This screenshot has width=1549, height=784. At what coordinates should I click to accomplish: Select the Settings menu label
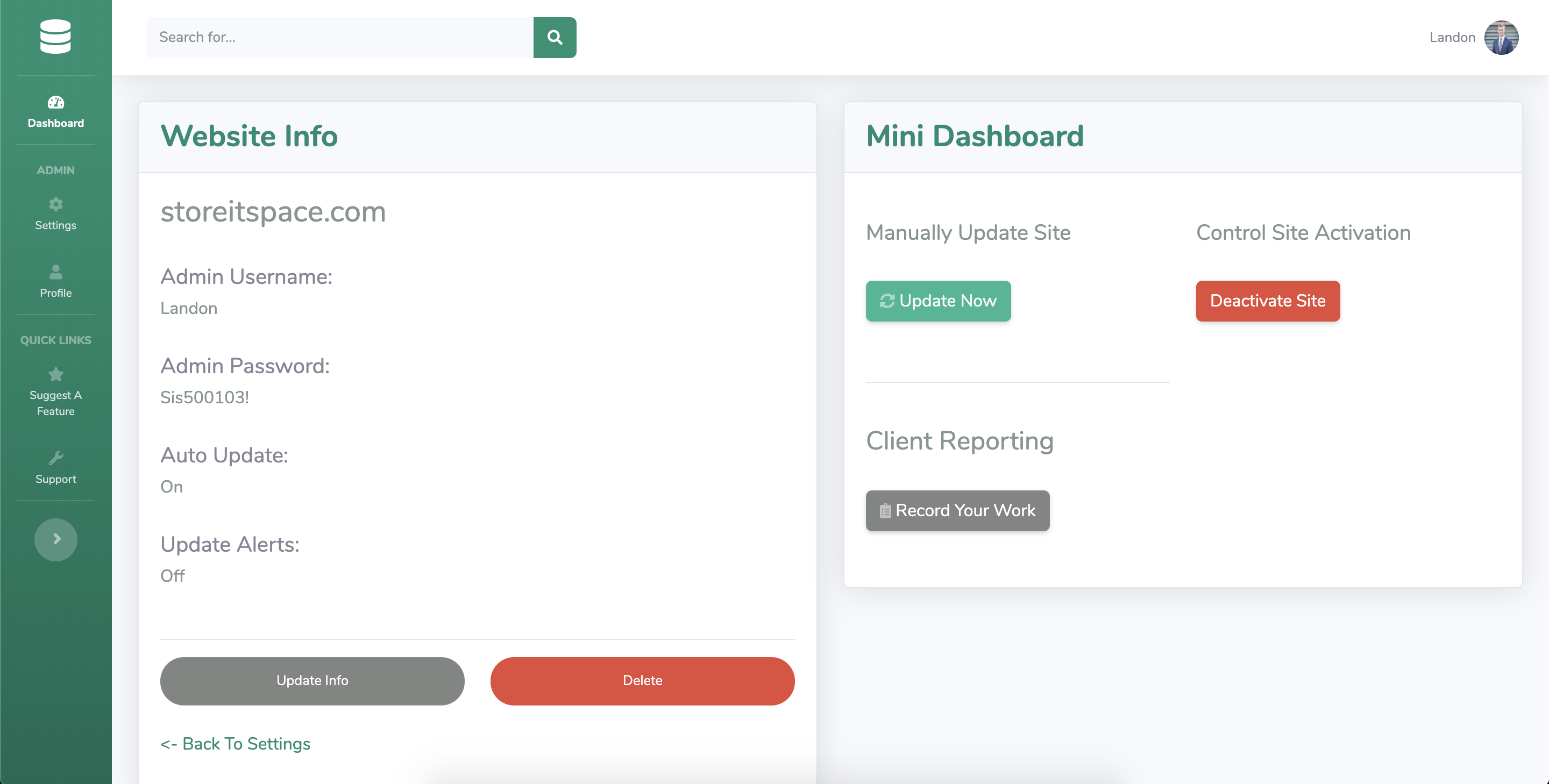[55, 225]
